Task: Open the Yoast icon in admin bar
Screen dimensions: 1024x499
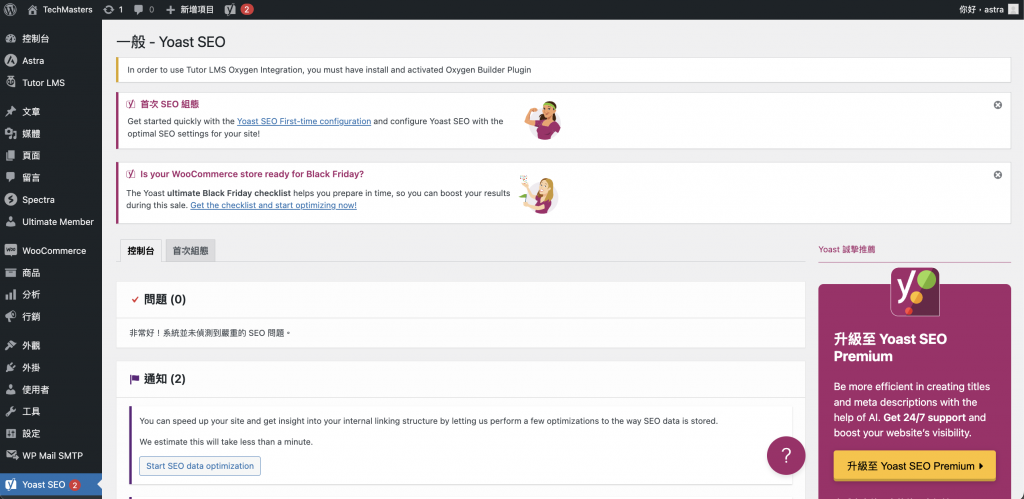Action: tap(230, 10)
